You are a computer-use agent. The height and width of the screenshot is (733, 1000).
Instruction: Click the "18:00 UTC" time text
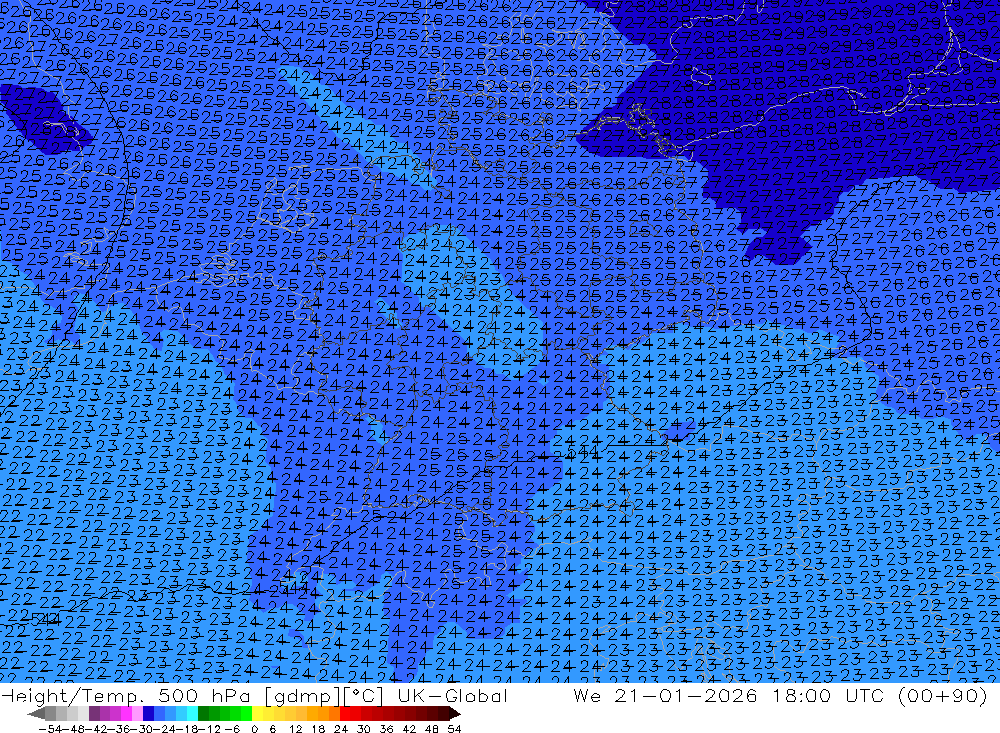[827, 695]
